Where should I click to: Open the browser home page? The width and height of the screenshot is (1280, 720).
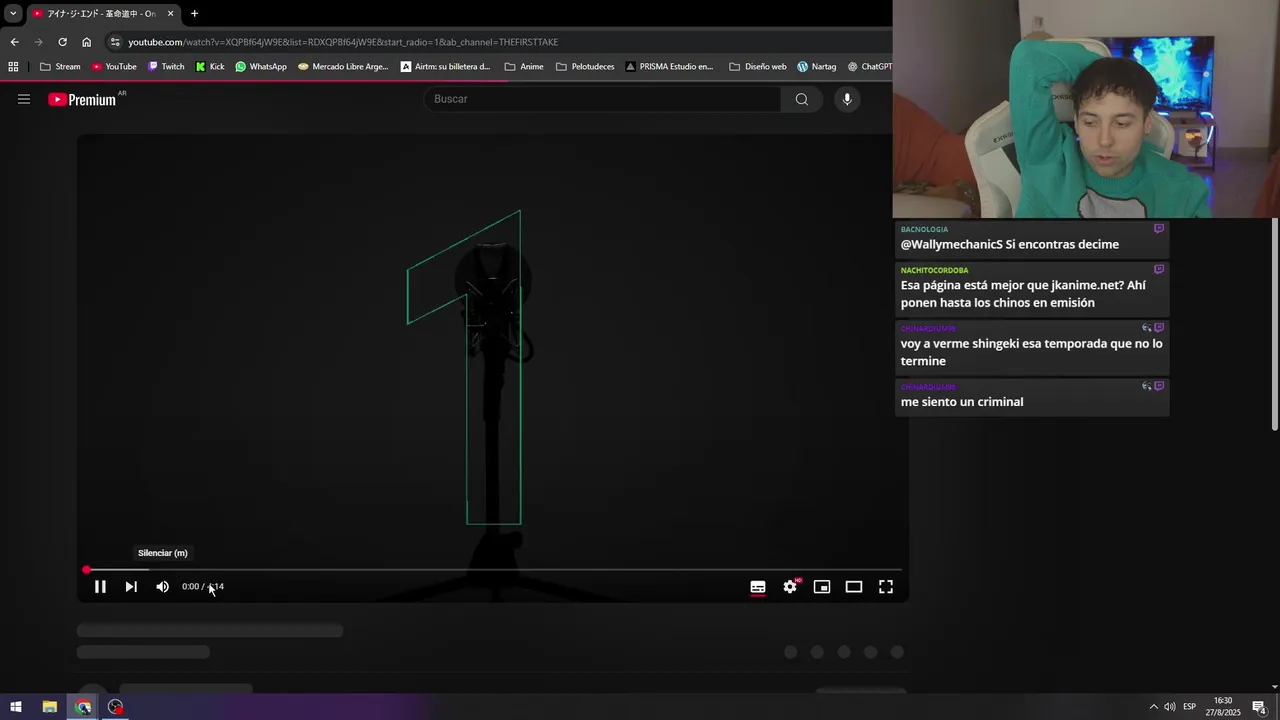click(x=86, y=42)
